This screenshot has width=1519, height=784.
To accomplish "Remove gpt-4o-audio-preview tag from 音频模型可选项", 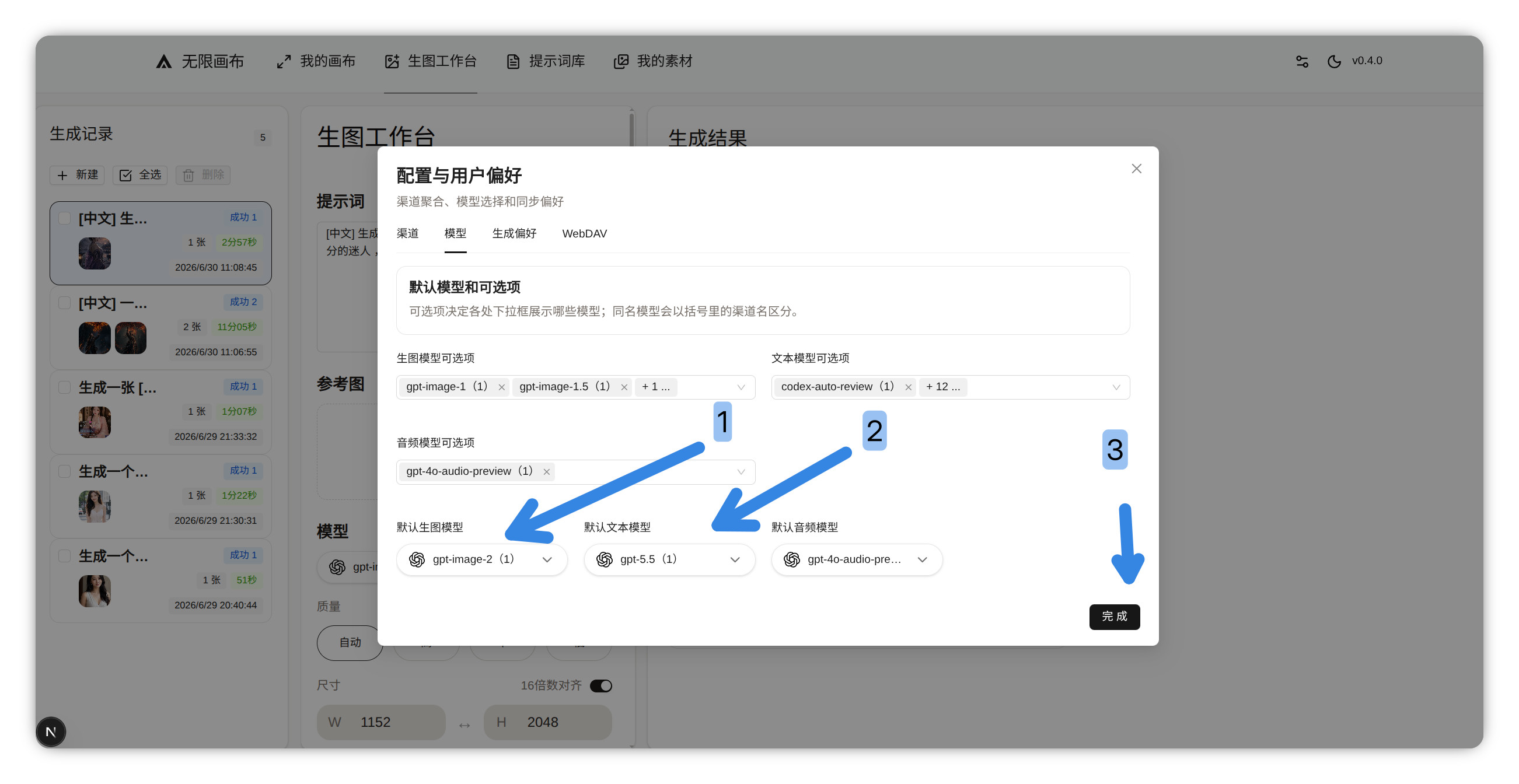I will 547,471.
